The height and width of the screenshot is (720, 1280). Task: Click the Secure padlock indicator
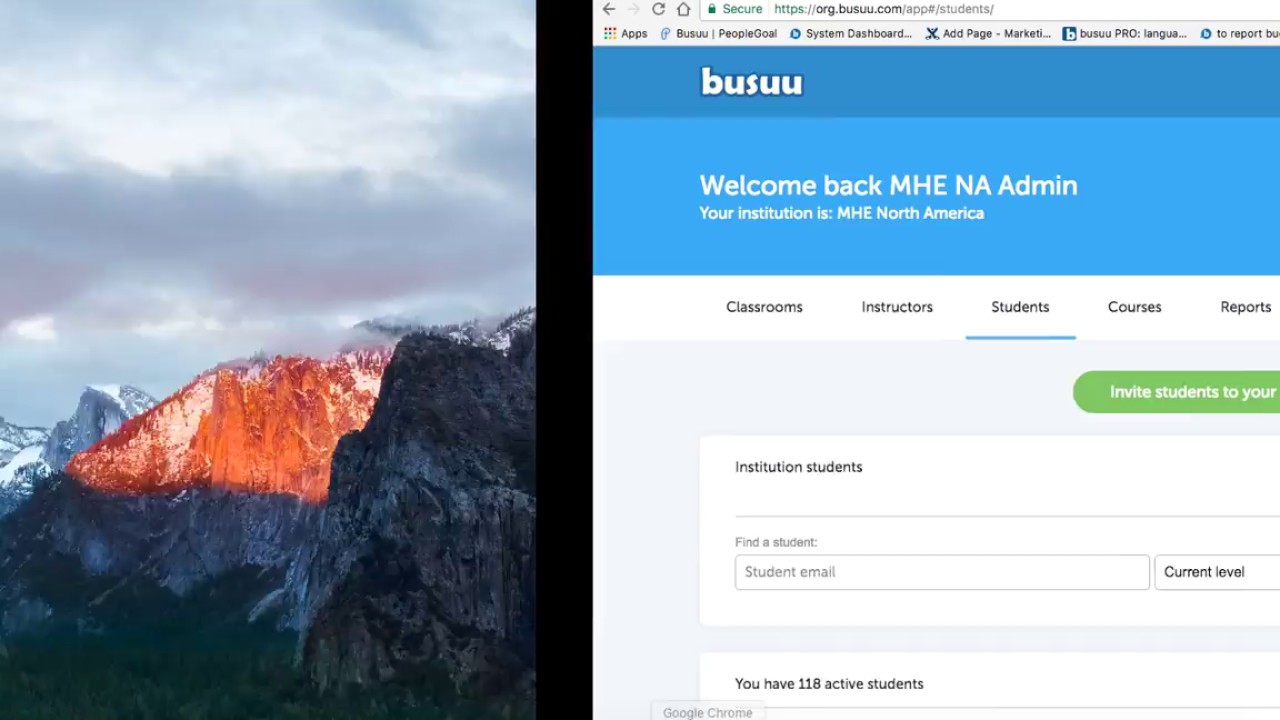[x=735, y=9]
